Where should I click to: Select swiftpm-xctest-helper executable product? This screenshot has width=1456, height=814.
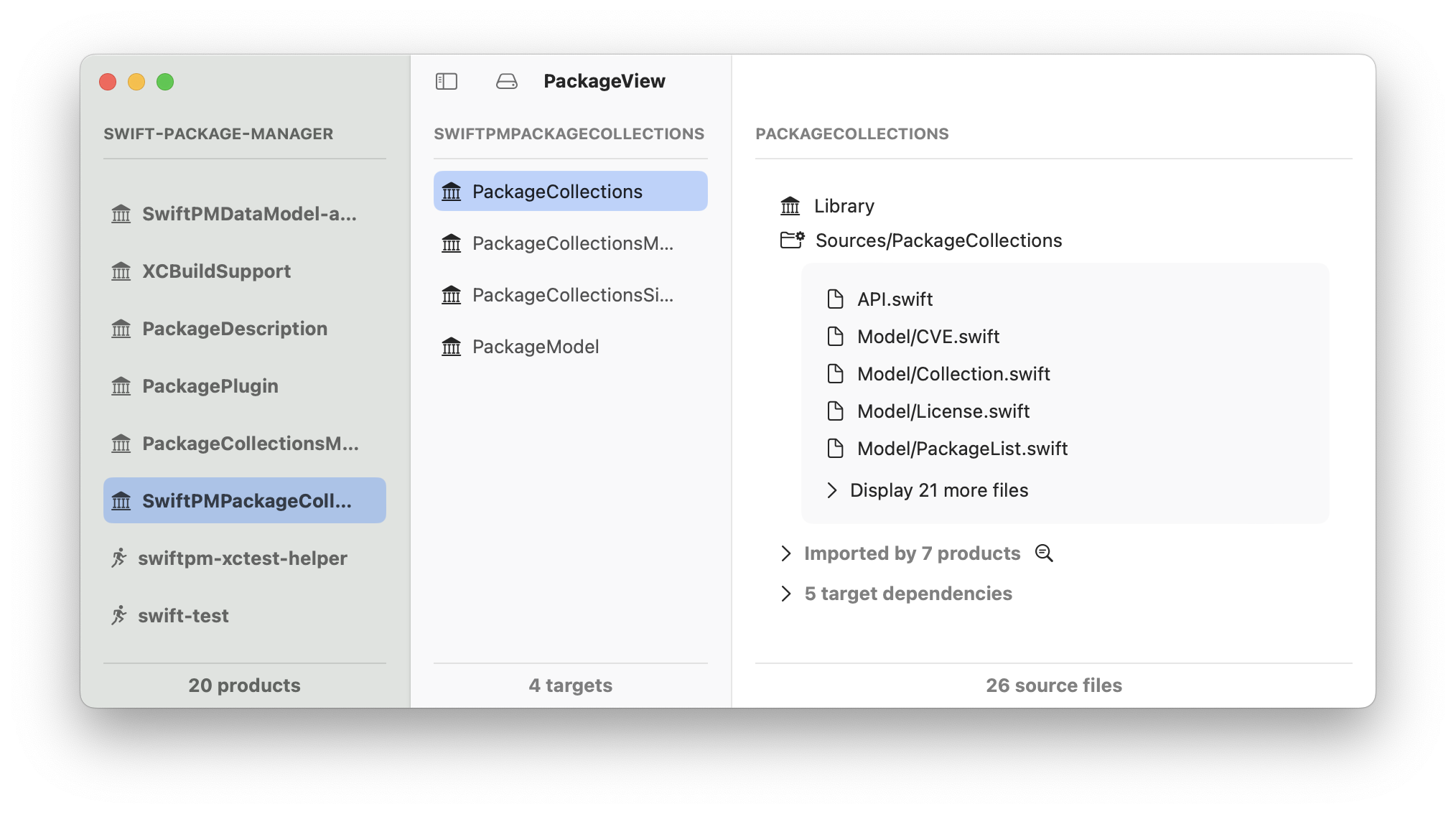point(242,558)
